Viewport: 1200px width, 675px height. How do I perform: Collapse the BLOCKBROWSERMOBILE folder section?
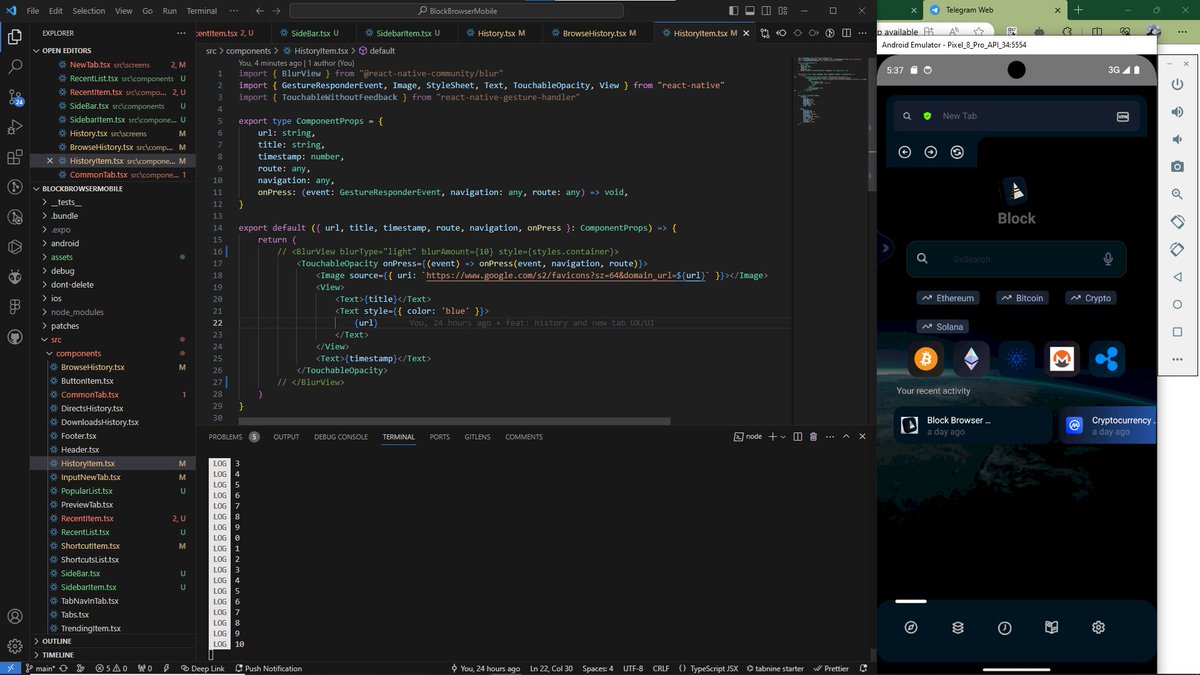114,188
